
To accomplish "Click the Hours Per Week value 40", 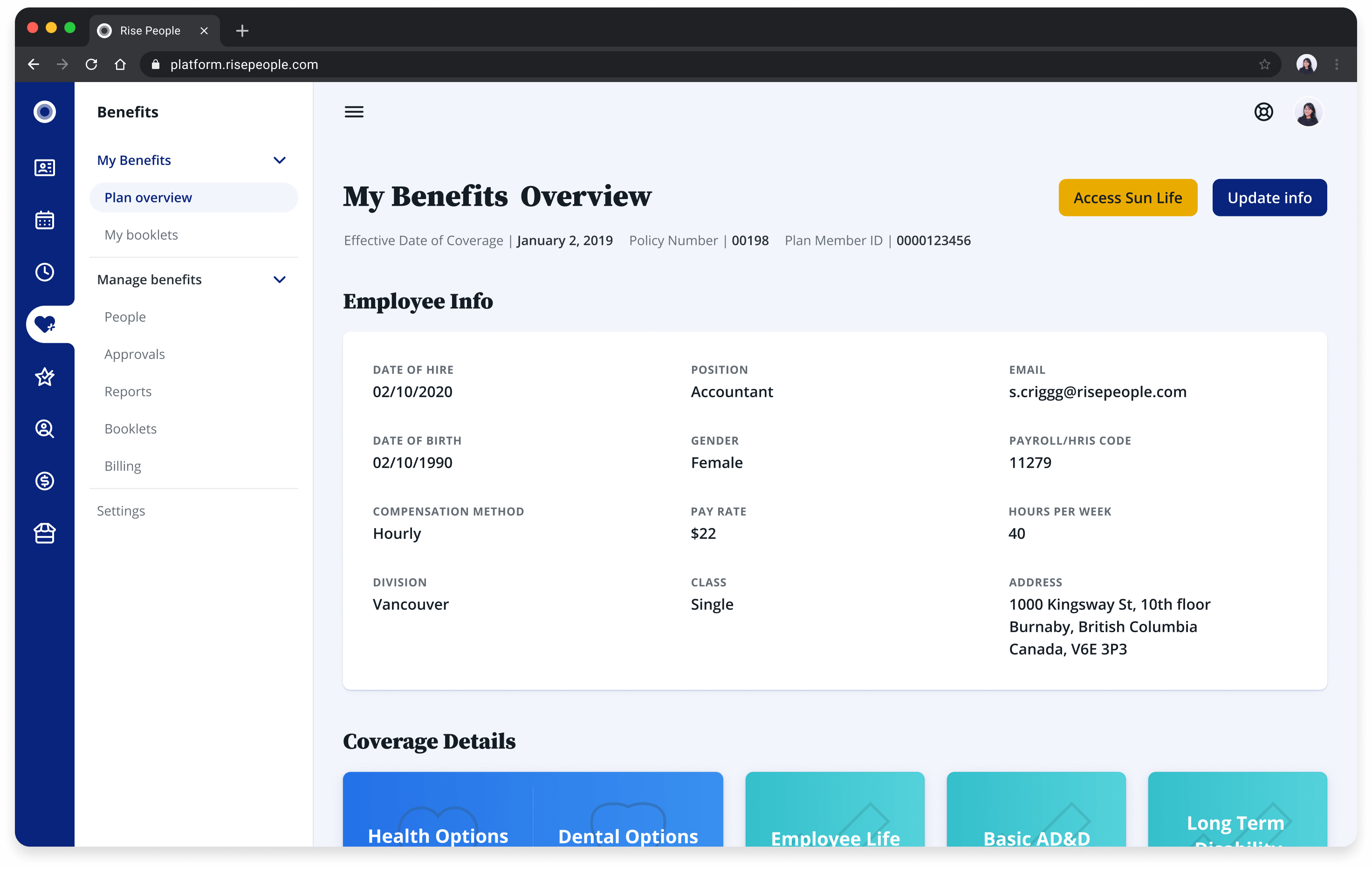I will 1016,533.
